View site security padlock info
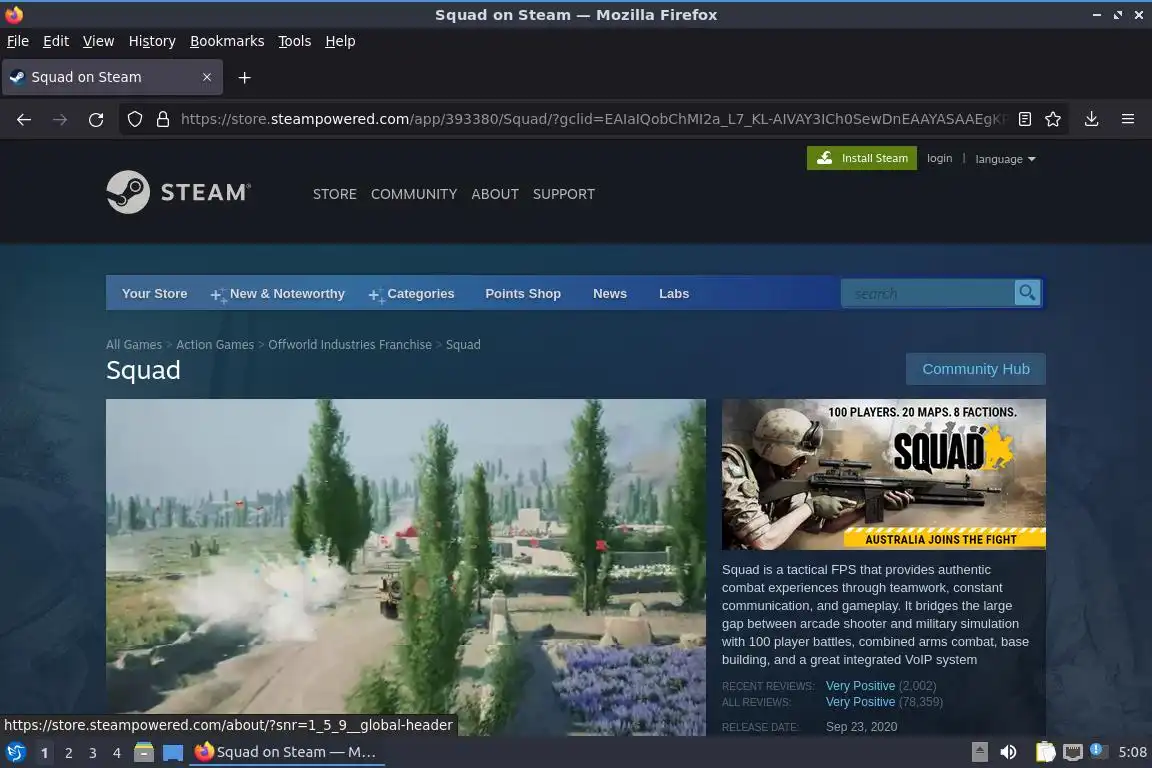 [163, 119]
